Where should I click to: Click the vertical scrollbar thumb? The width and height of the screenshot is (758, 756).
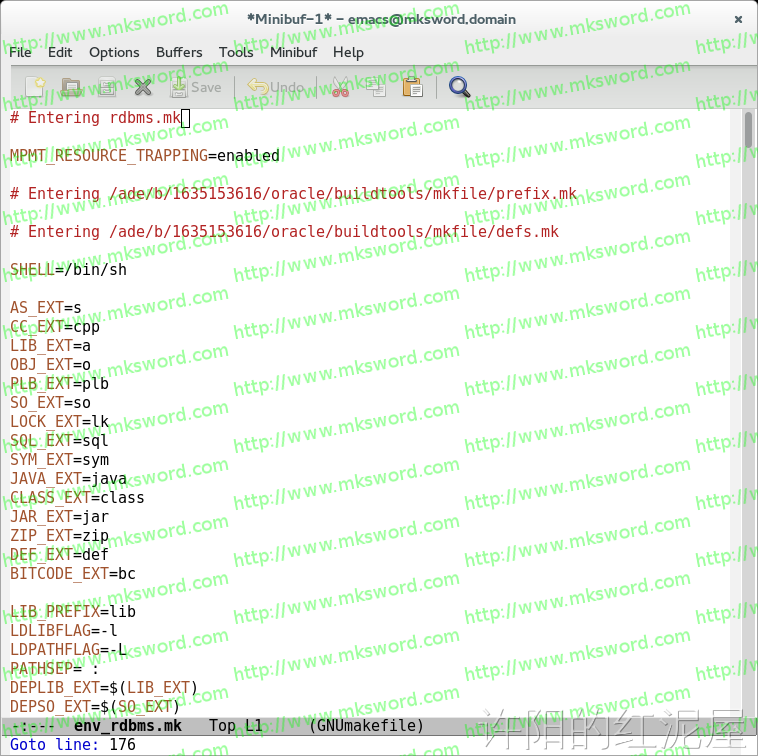pos(748,130)
